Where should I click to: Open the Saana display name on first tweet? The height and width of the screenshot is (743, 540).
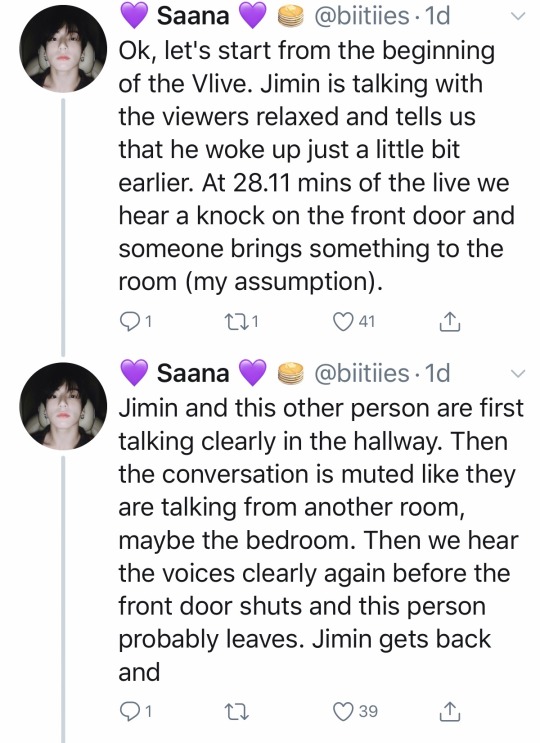tap(193, 16)
